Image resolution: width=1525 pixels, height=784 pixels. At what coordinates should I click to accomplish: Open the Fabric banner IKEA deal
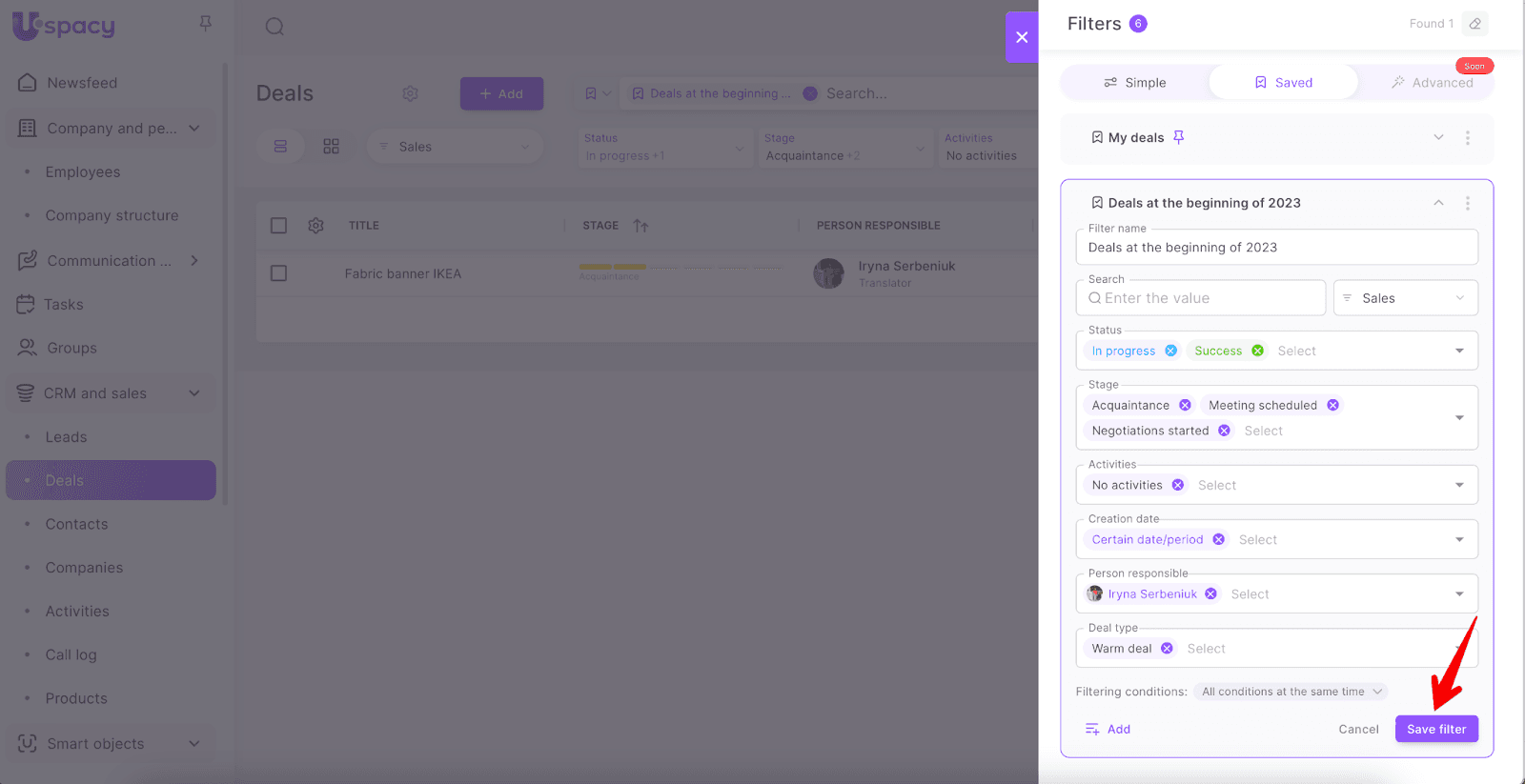tap(403, 273)
